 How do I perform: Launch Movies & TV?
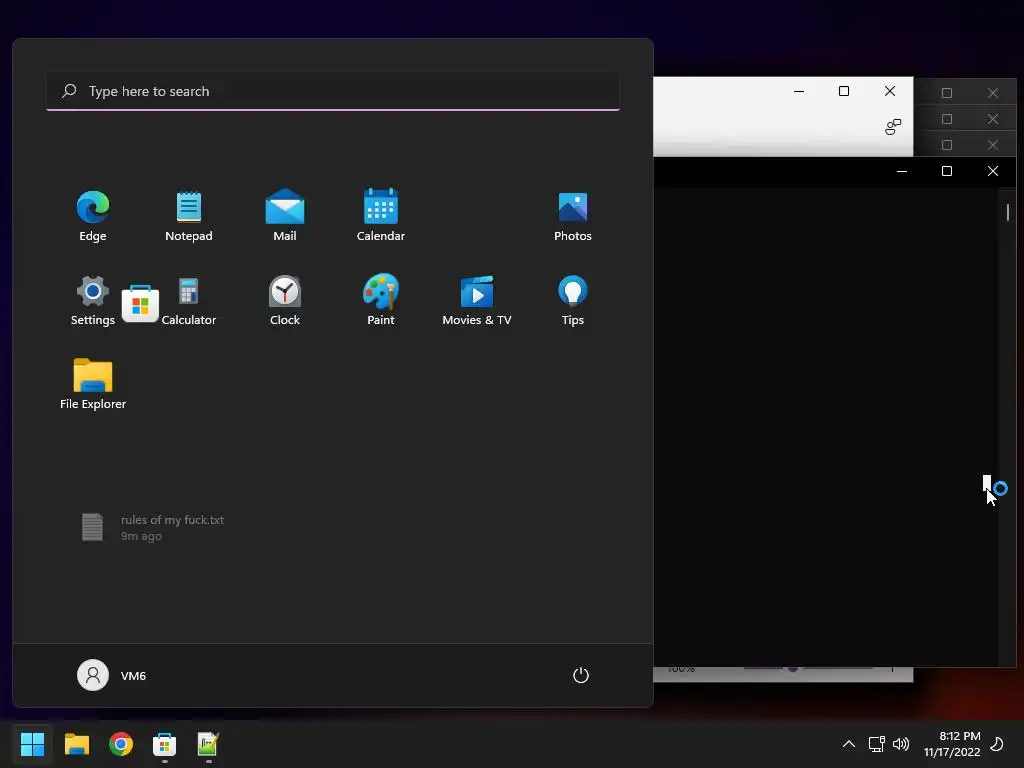477,300
